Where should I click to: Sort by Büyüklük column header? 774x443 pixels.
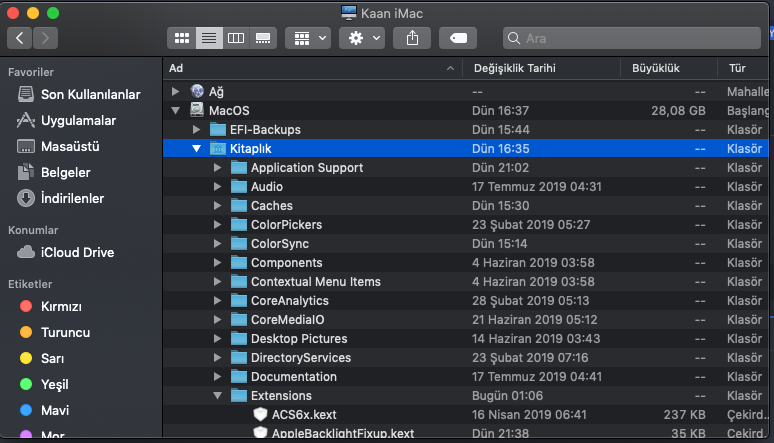655,68
